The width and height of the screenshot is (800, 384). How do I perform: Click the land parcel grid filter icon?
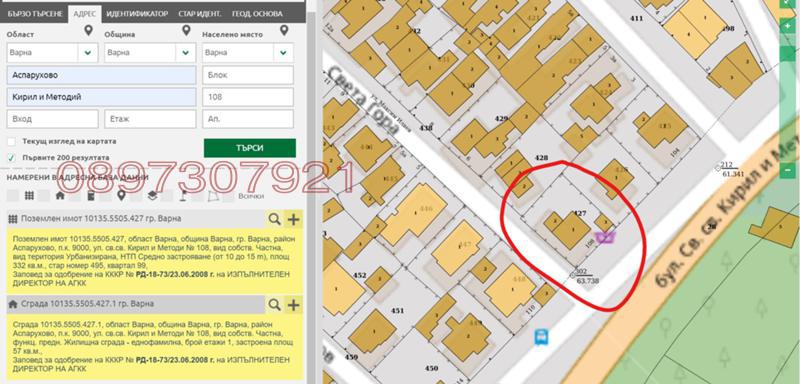tap(29, 195)
